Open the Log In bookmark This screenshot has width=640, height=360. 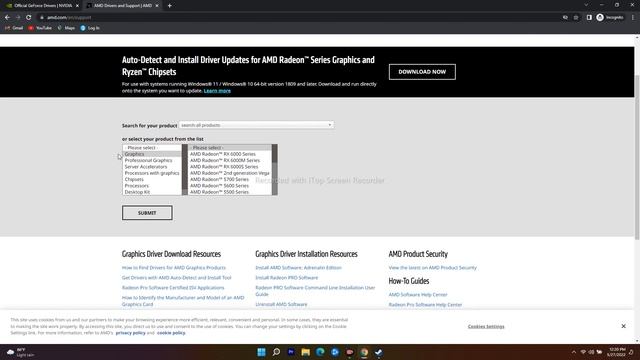90,28
